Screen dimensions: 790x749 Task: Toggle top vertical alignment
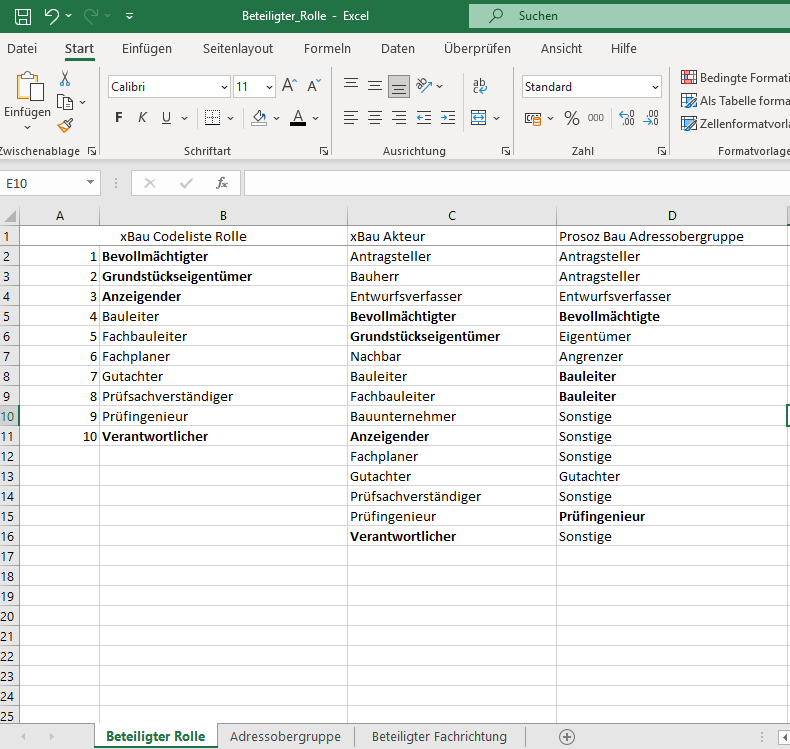click(351, 86)
